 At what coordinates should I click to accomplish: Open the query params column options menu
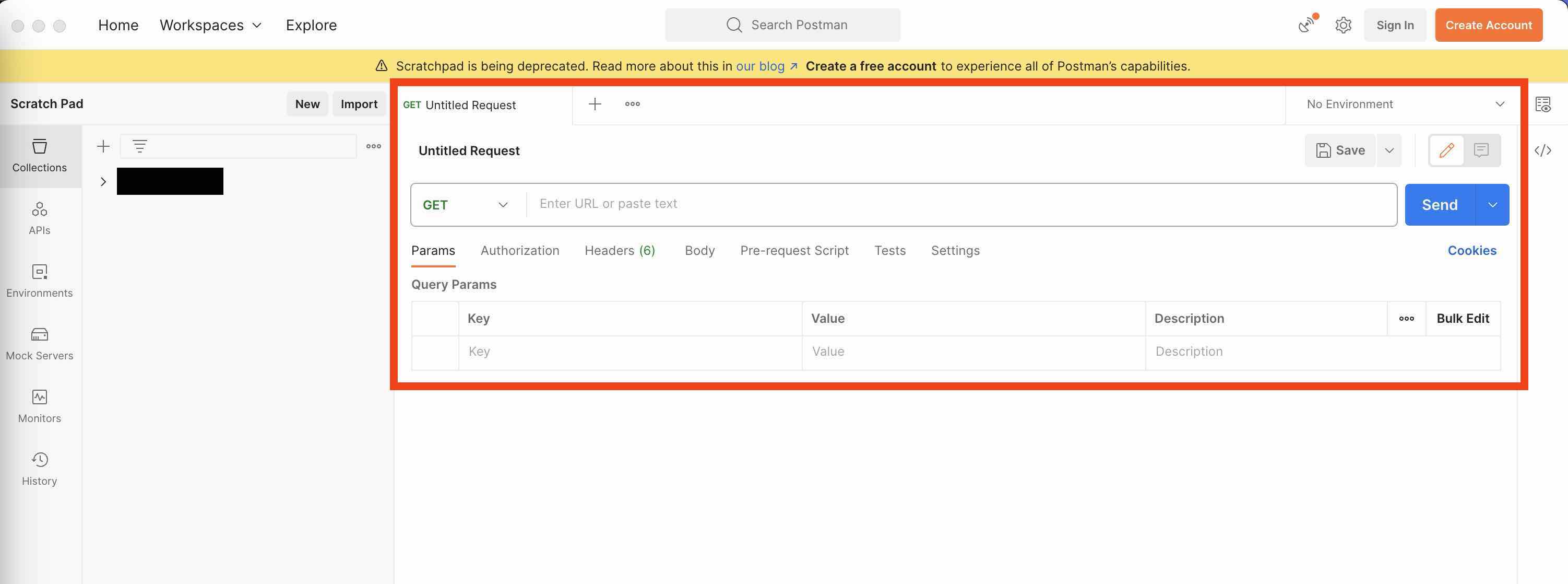1406,319
